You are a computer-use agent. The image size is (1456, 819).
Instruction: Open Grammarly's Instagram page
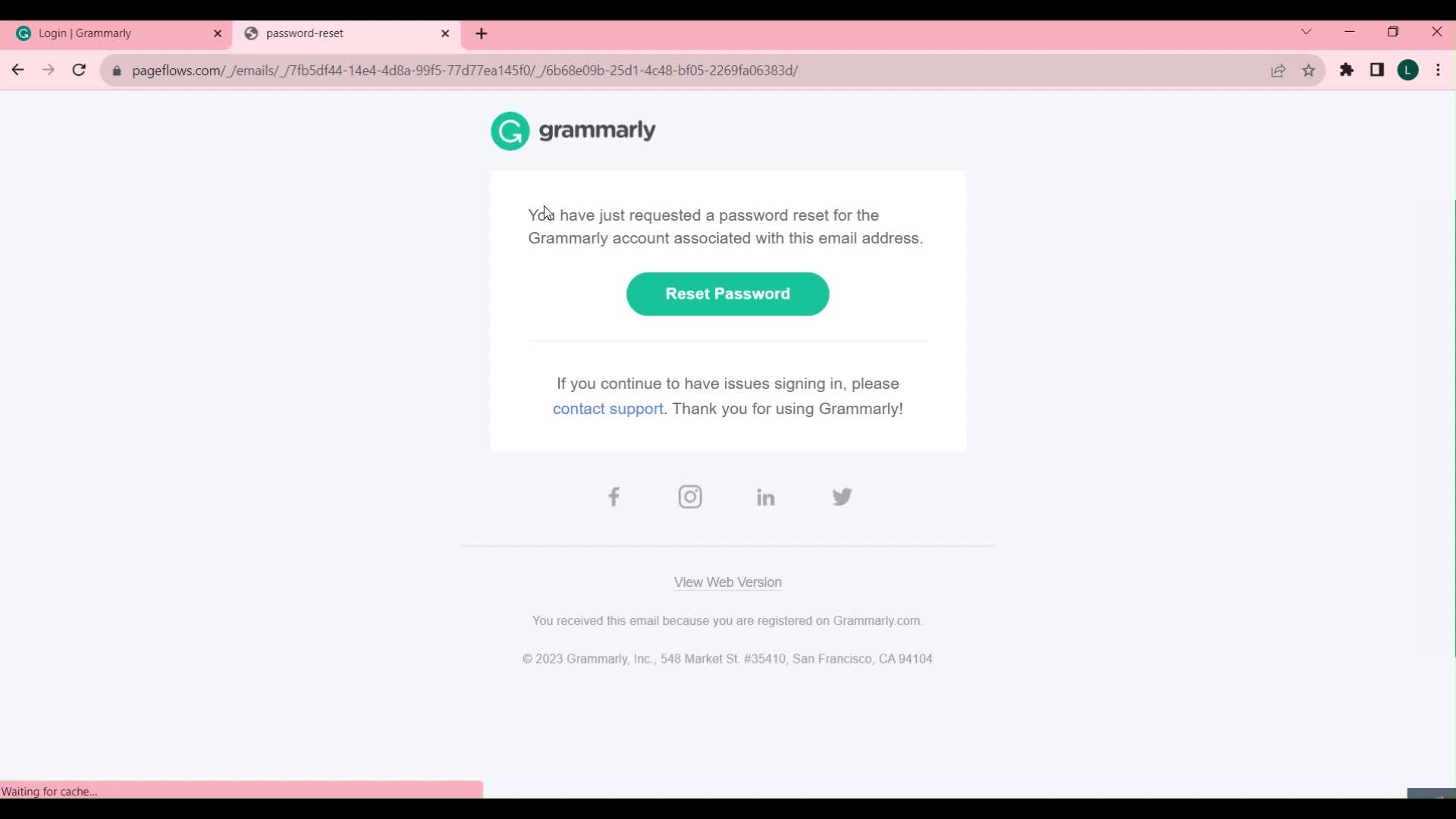tap(690, 497)
